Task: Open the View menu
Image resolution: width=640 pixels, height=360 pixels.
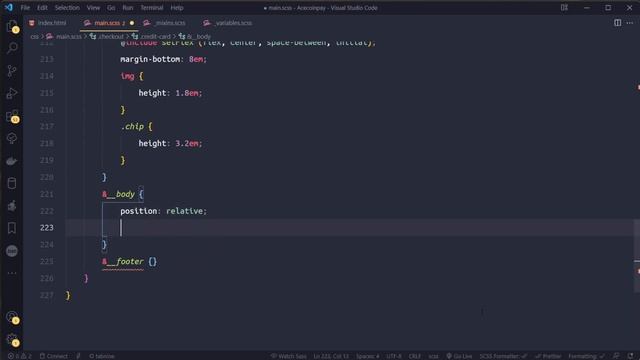Action: click(x=93, y=8)
